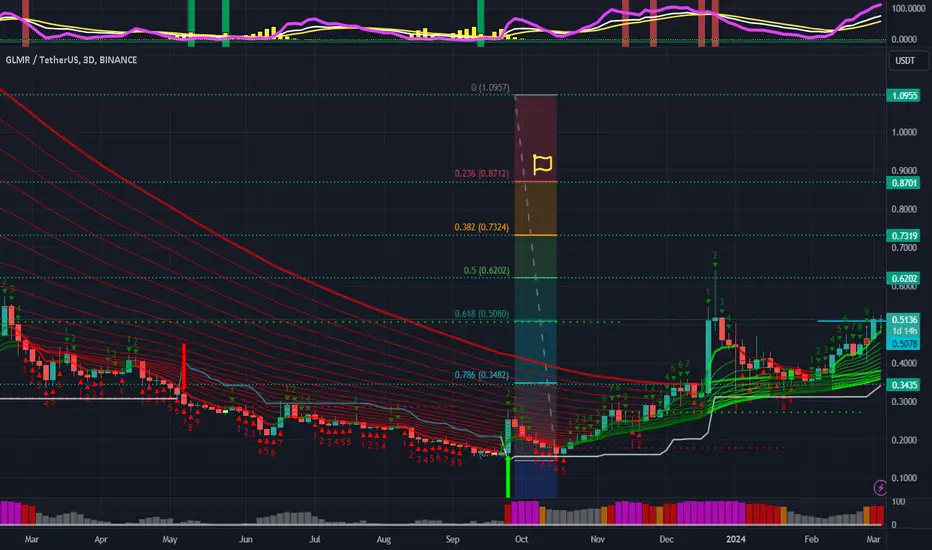Select the 0.5078 cyan price label

[903, 344]
